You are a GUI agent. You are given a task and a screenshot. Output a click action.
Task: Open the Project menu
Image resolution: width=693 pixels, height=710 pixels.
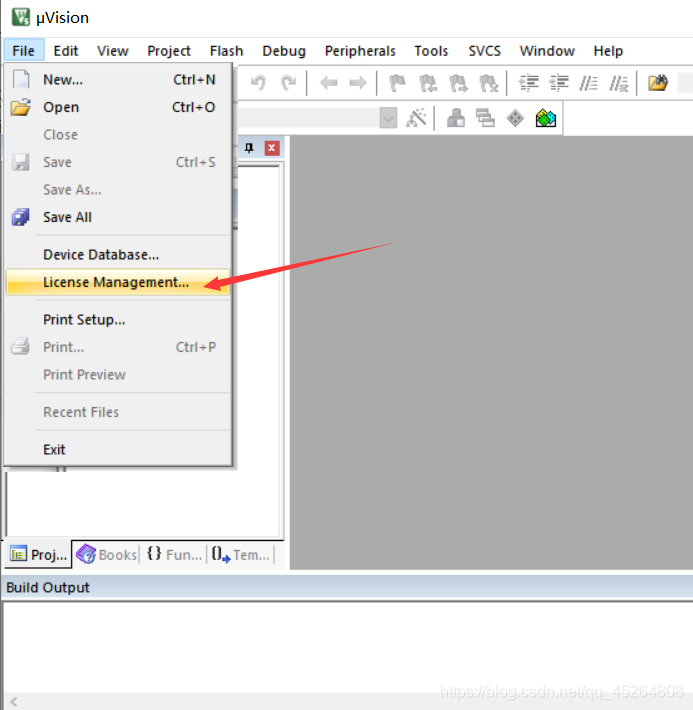pyautogui.click(x=169, y=51)
